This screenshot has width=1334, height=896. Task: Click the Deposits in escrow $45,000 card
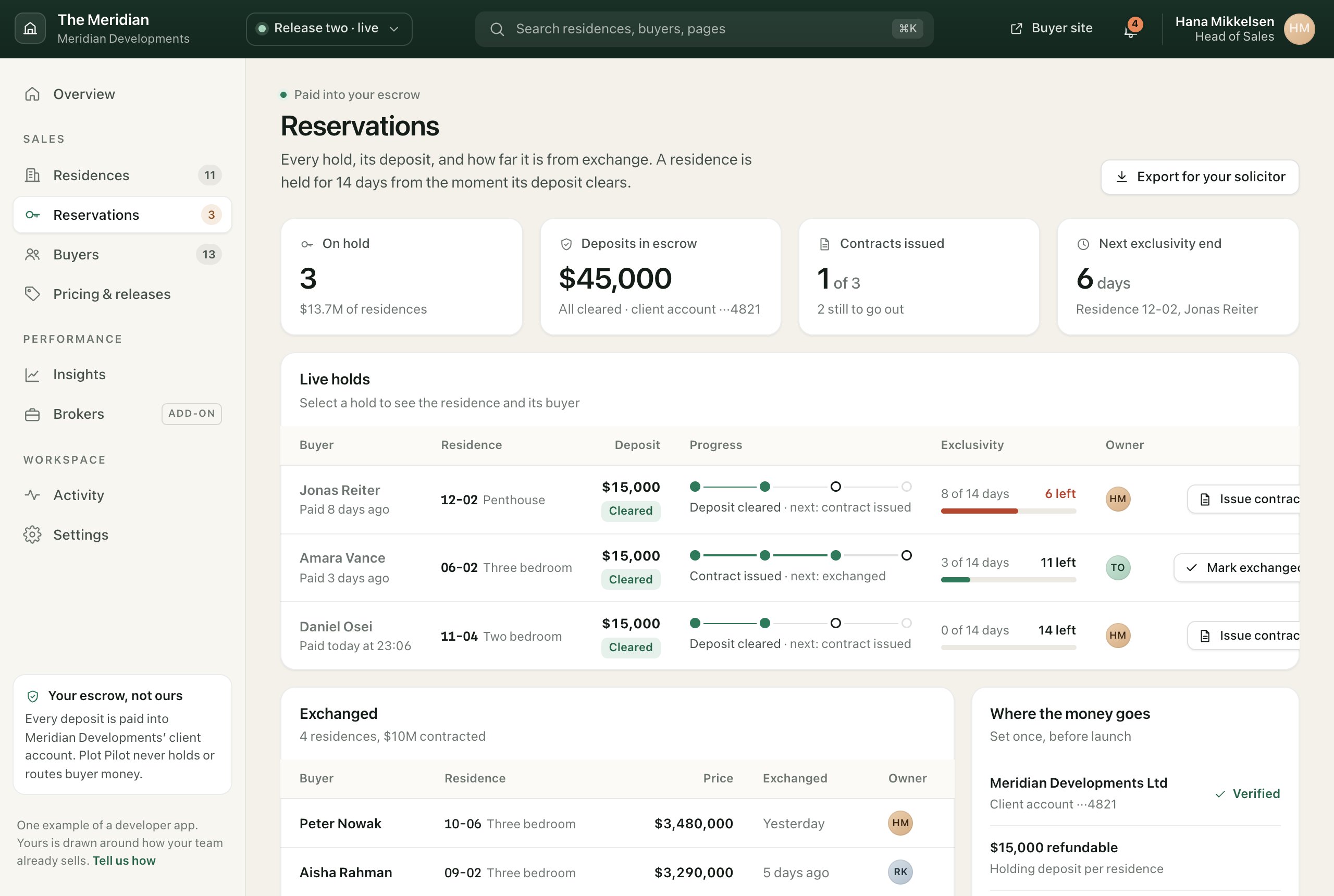660,277
